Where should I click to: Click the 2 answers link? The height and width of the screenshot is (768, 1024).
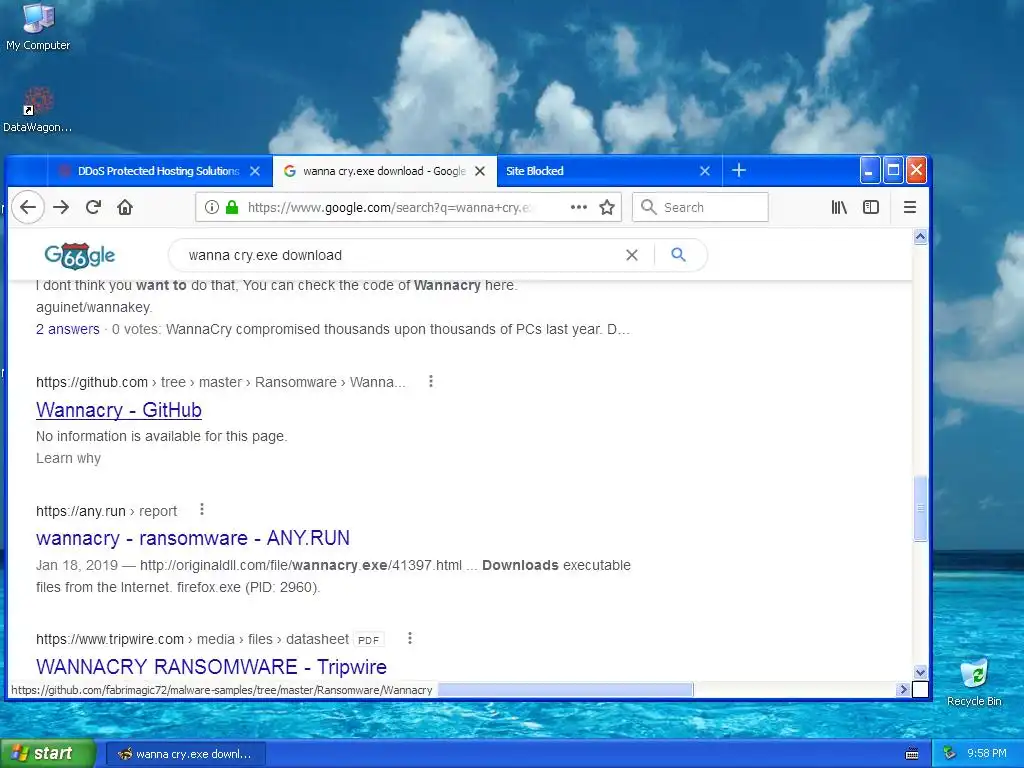coord(68,329)
